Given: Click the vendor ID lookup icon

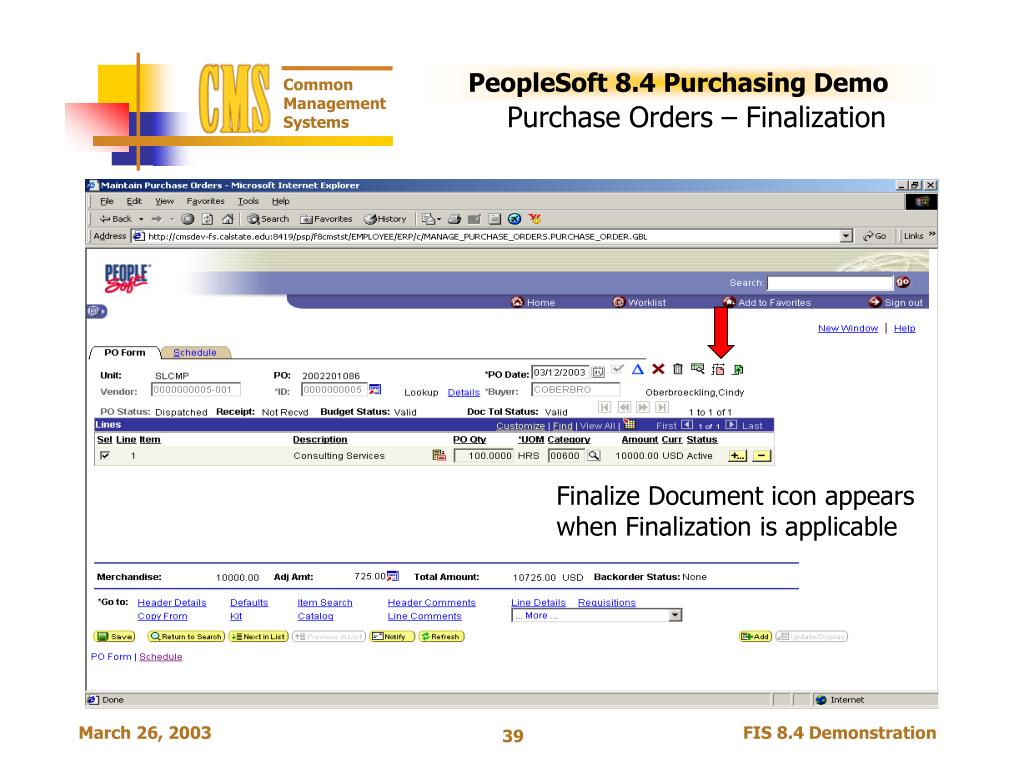Looking at the screenshot, I should [375, 390].
